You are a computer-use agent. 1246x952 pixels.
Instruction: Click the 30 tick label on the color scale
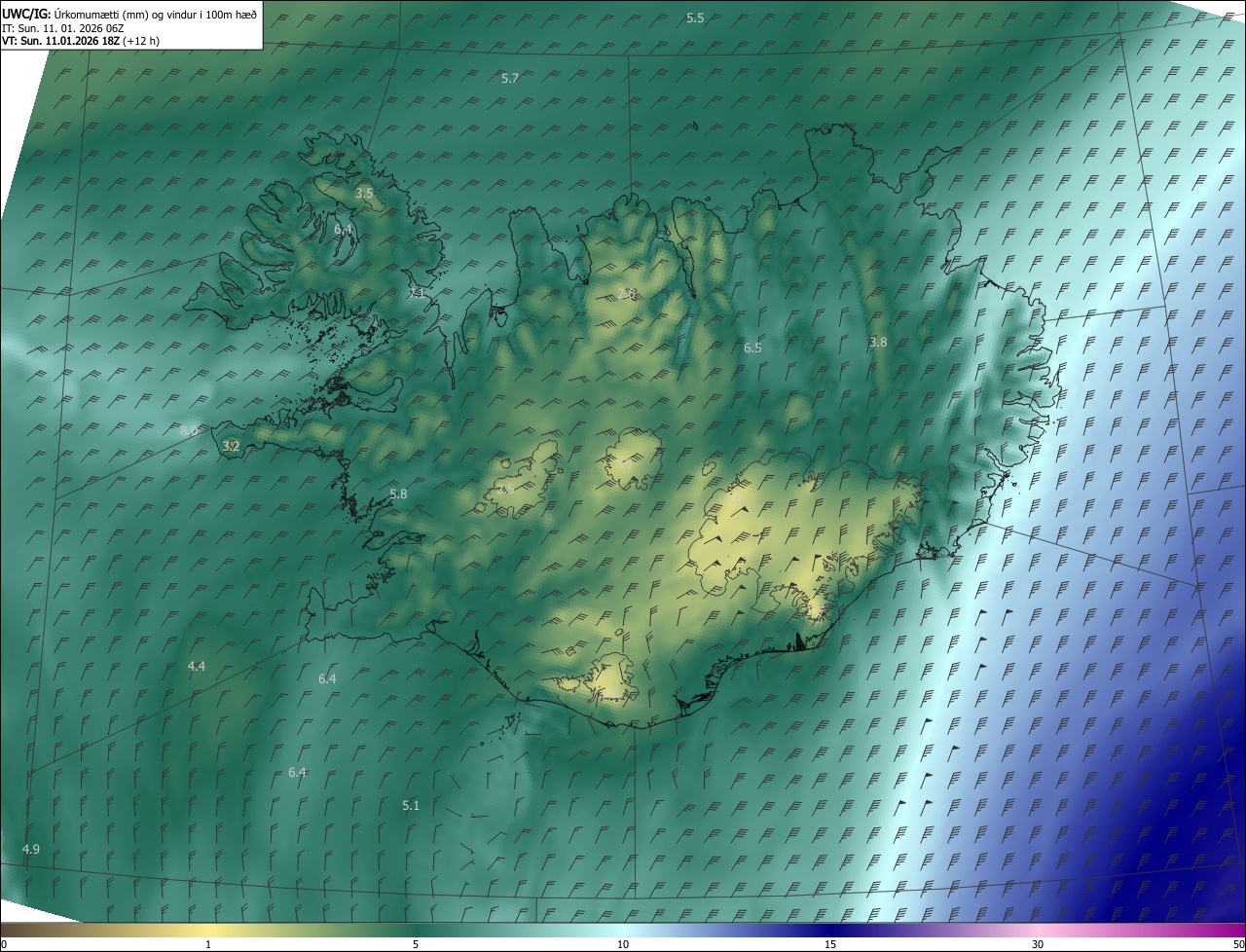tap(1038, 944)
